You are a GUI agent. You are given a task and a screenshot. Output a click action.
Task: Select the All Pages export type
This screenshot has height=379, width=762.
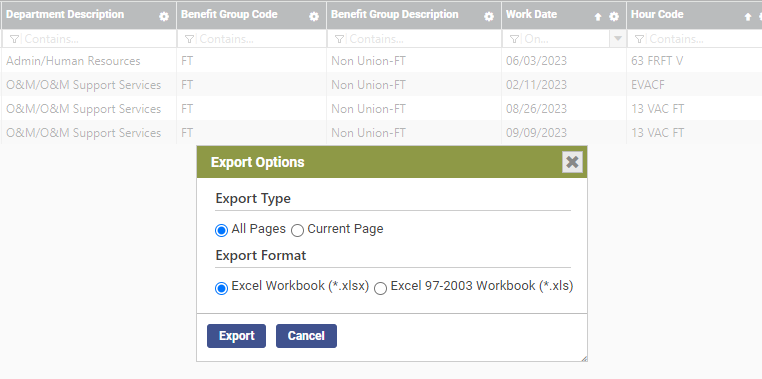[x=221, y=230]
